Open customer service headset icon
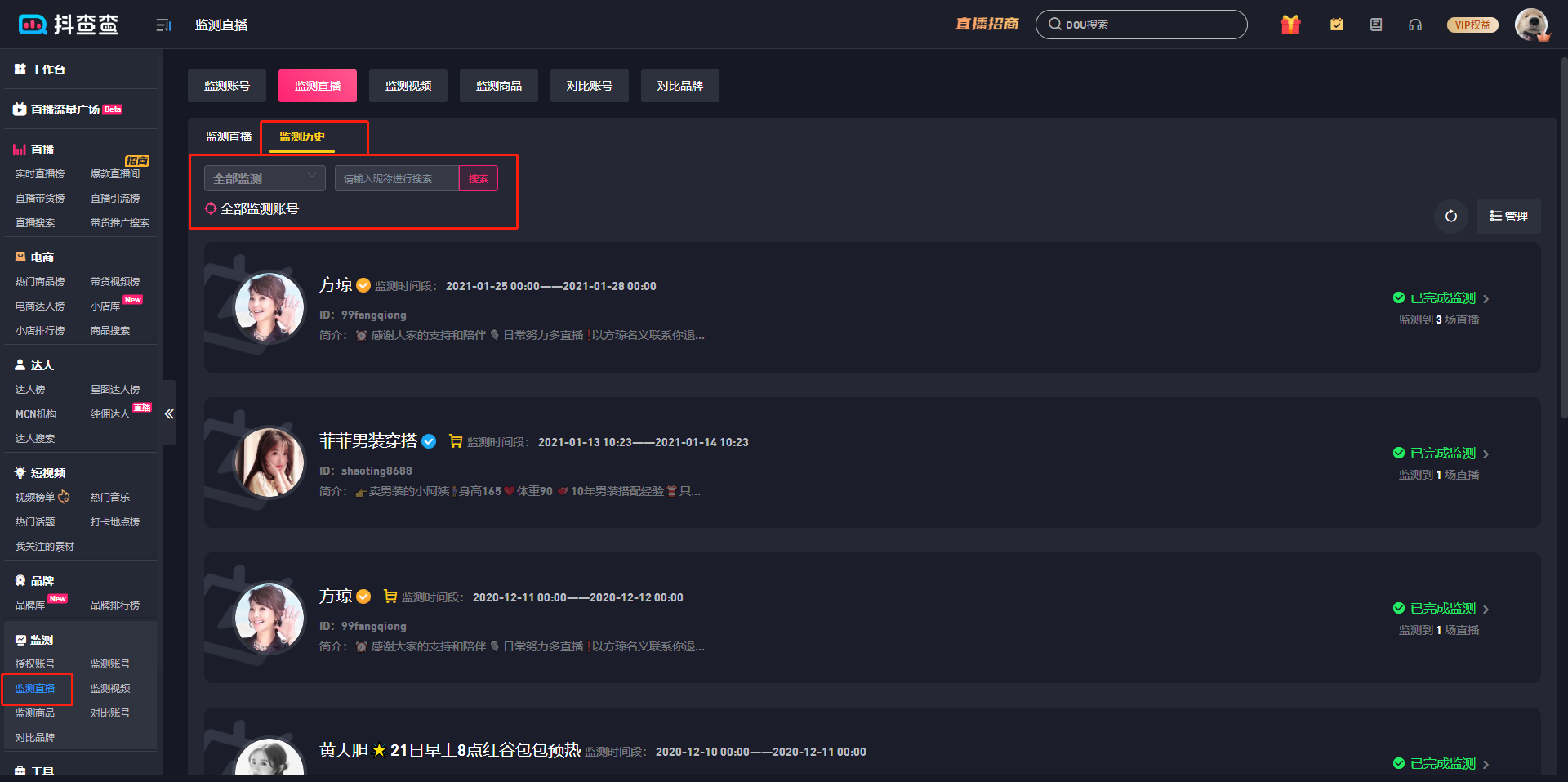 click(x=1415, y=25)
